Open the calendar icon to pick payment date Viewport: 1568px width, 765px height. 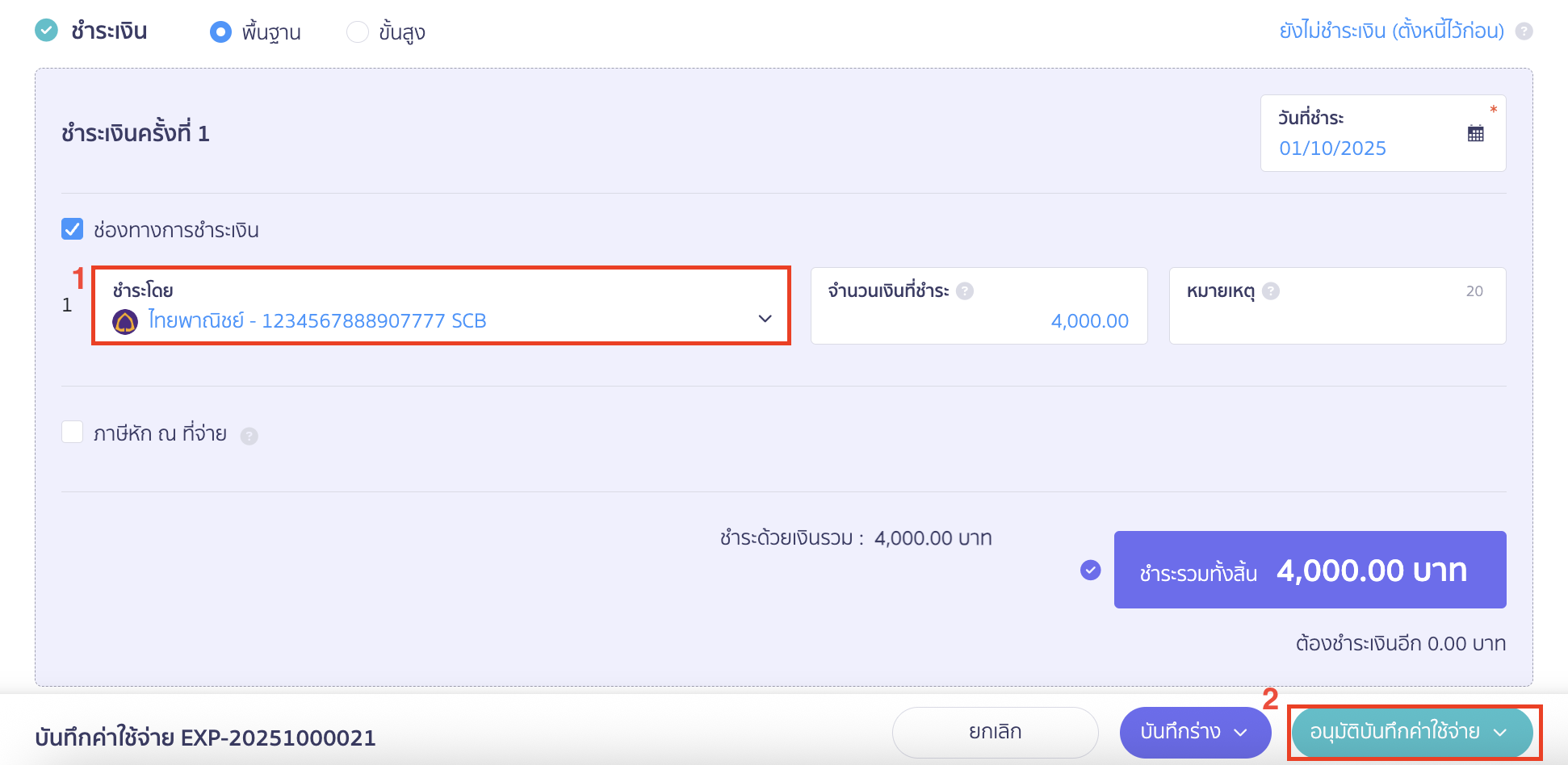coord(1475,132)
